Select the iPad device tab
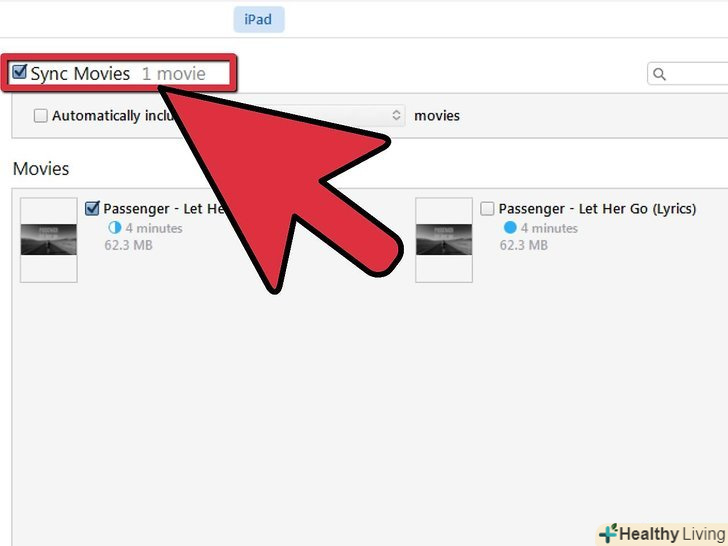 (x=259, y=20)
